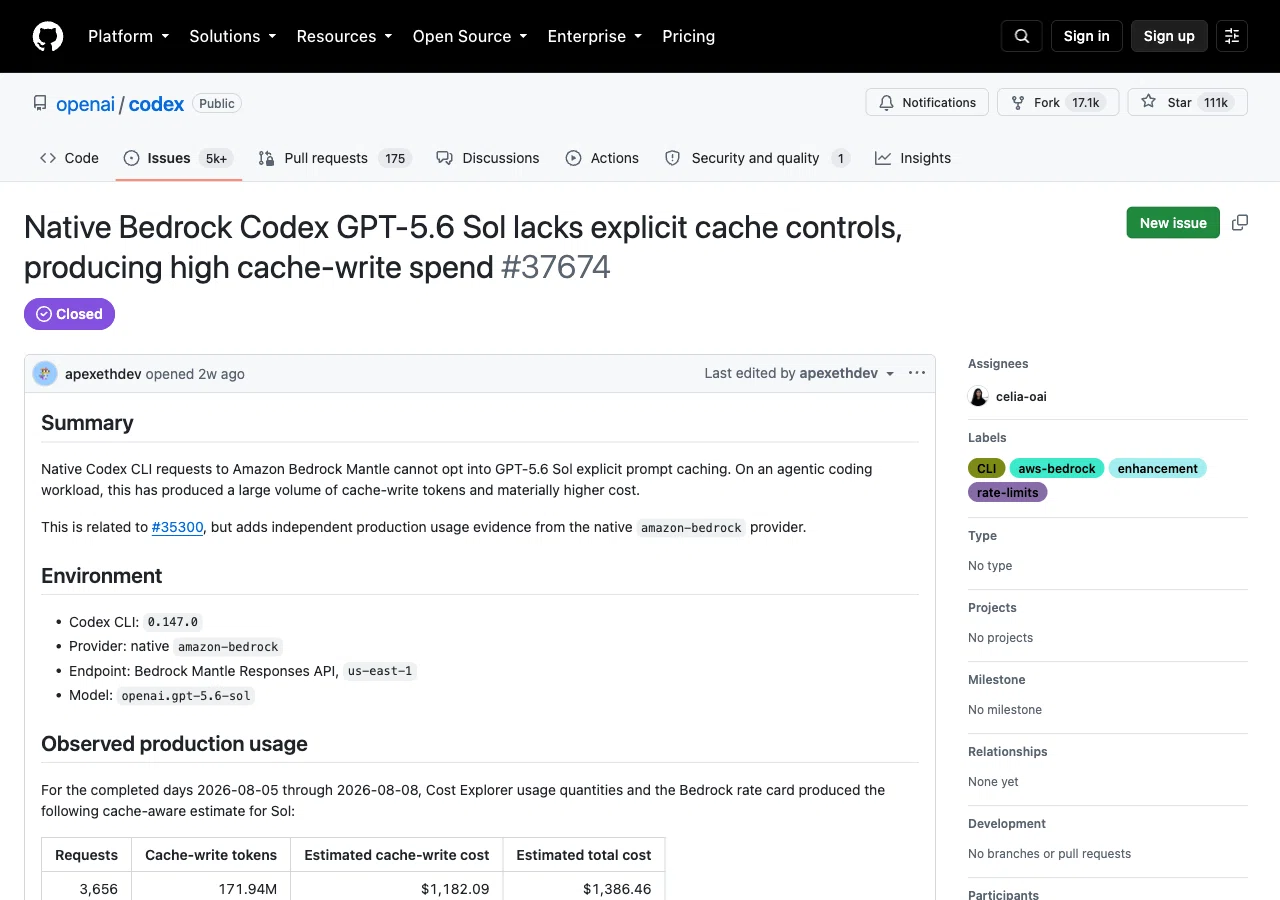Screen dimensions: 1280x900
Task: Click the Sign in button
Action: (1087, 36)
